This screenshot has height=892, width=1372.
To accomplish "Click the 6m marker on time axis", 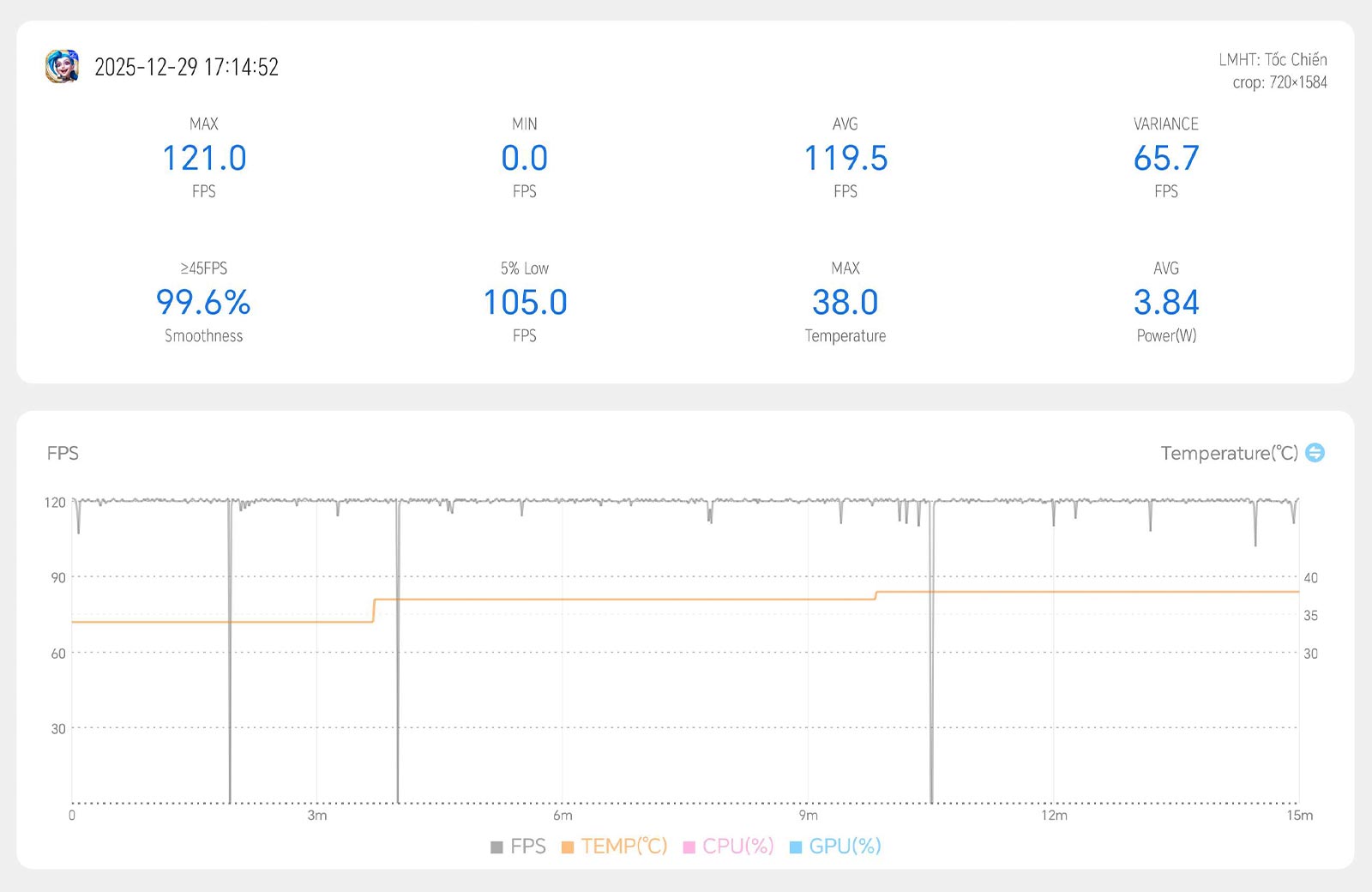I will 563,816.
